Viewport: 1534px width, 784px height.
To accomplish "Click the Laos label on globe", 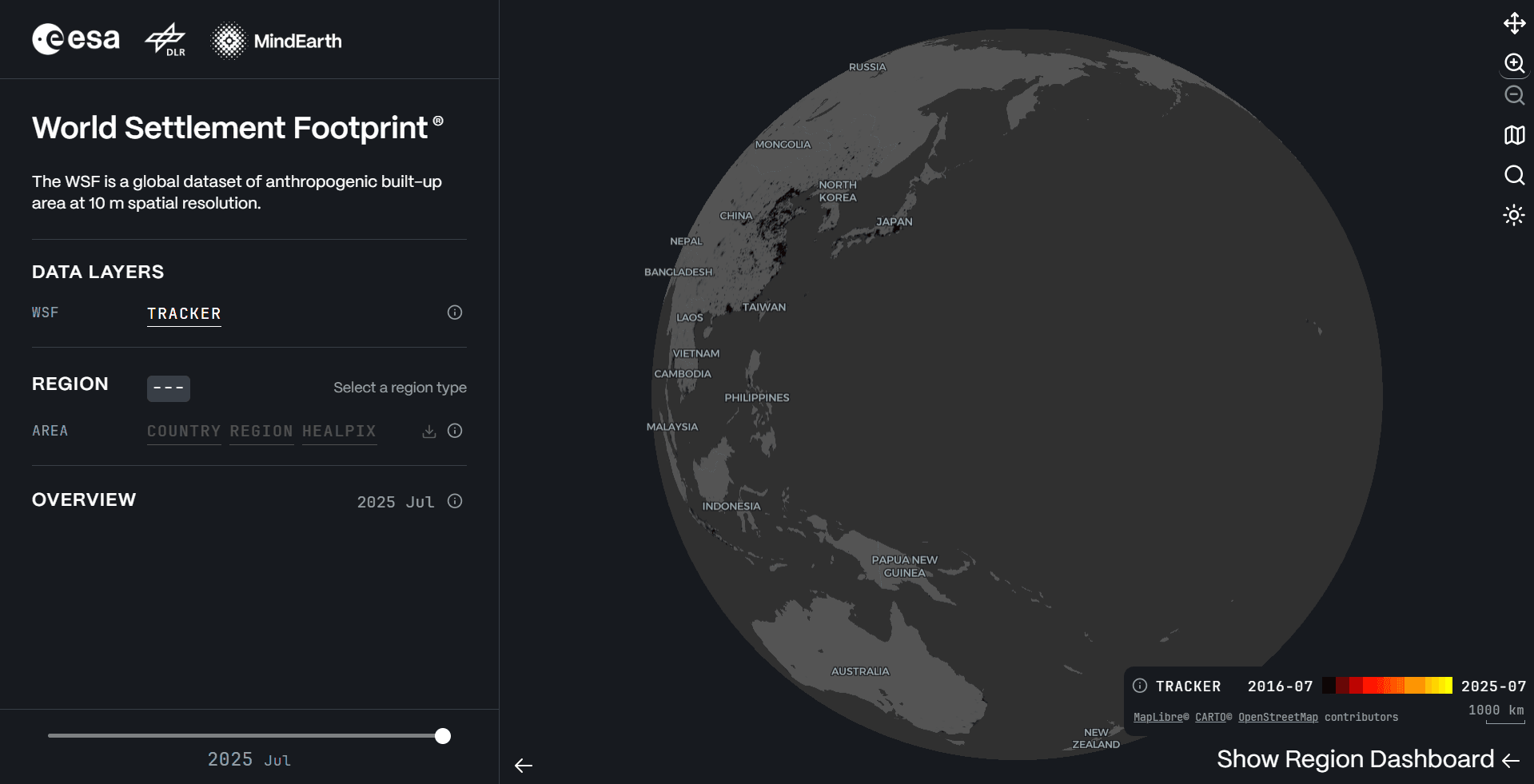I will pyautogui.click(x=690, y=317).
